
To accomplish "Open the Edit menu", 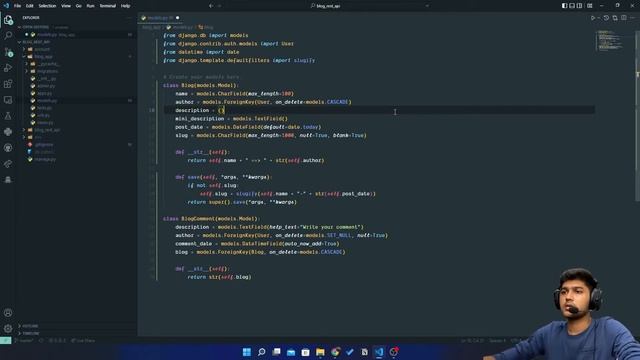I will coord(30,6).
